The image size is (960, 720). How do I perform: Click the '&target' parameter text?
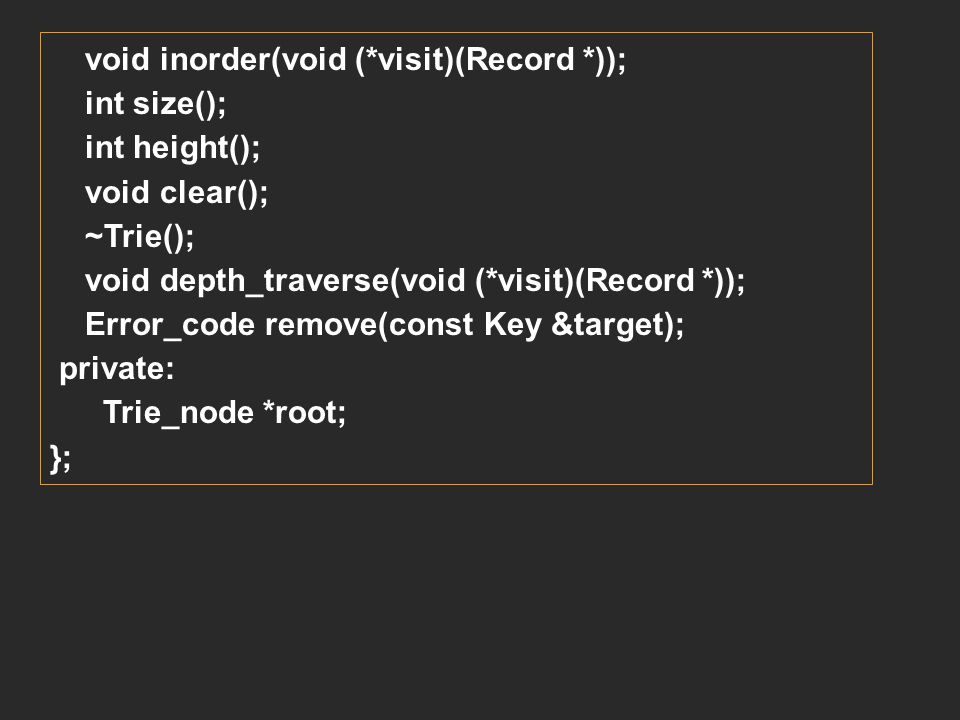(608, 325)
